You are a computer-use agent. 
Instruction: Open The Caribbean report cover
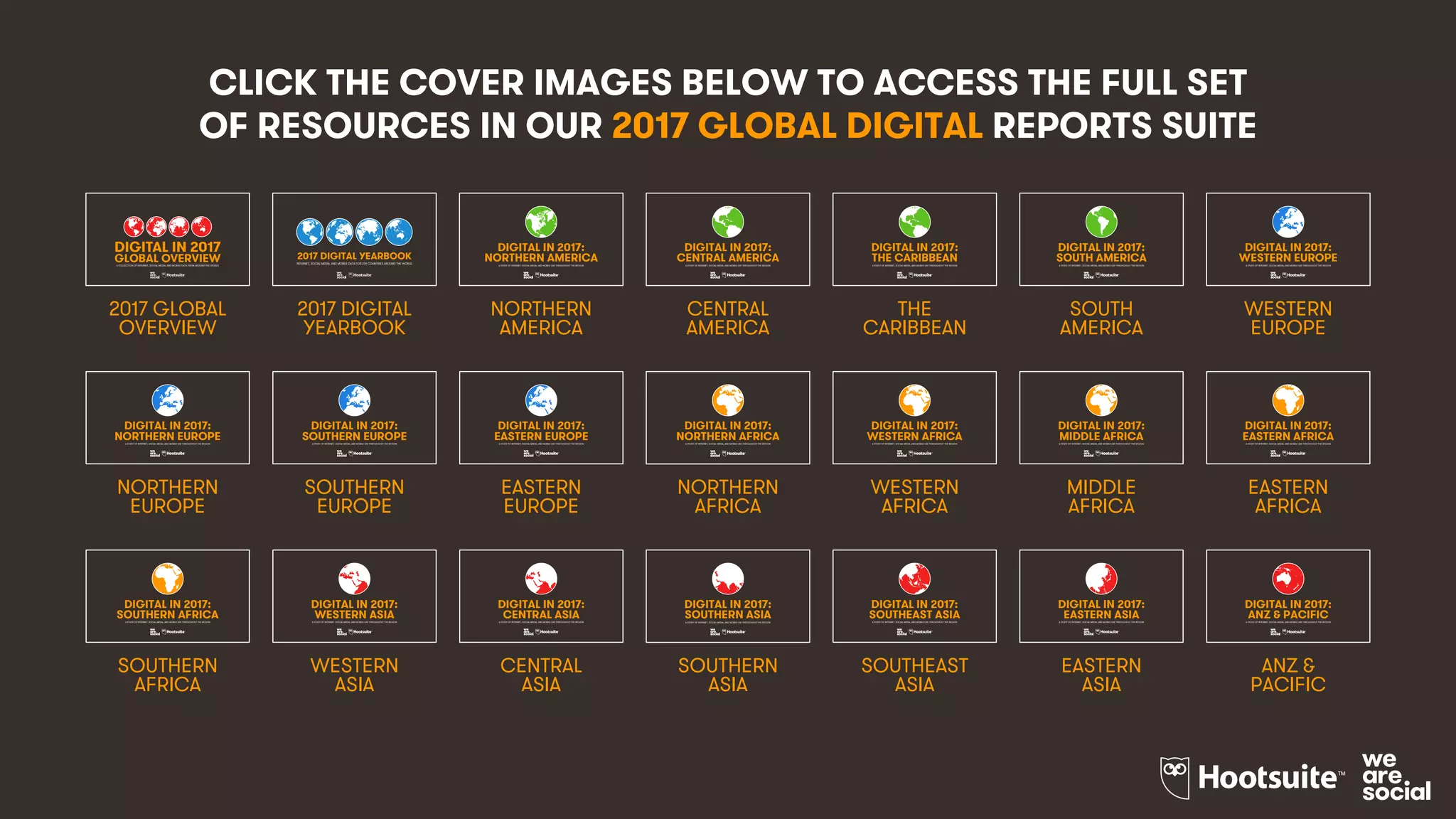pyautogui.click(x=915, y=240)
